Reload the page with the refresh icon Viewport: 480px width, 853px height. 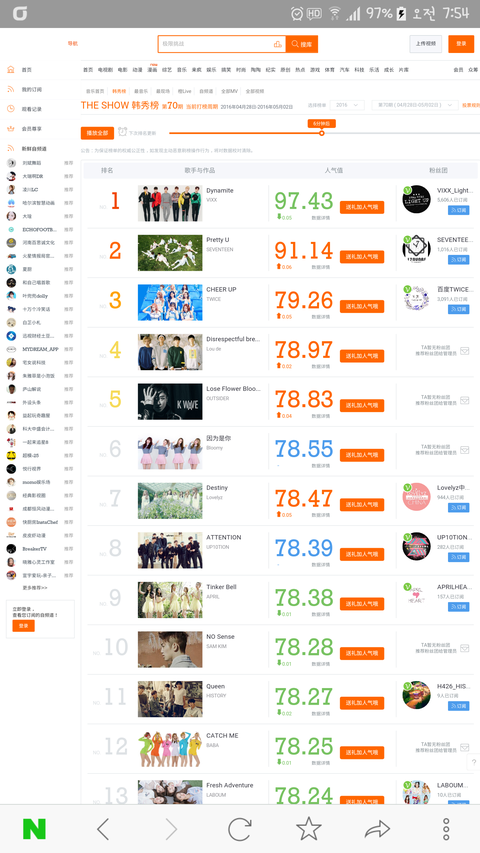(239, 829)
